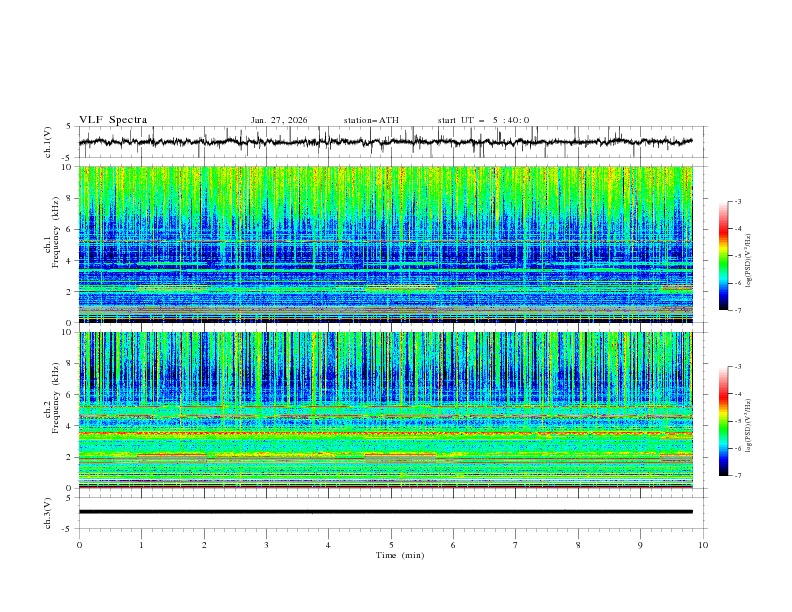Viewport: 792px width, 612px height.
Task: Select the "start UT = 5 :40: 0" text
Action: click(x=483, y=120)
